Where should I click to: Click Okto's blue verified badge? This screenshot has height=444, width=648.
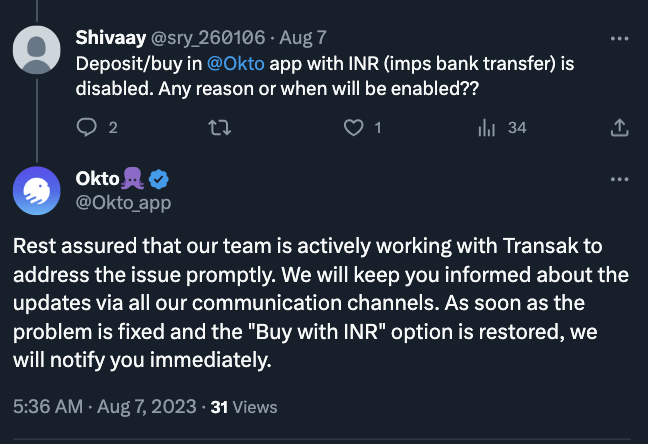158,180
